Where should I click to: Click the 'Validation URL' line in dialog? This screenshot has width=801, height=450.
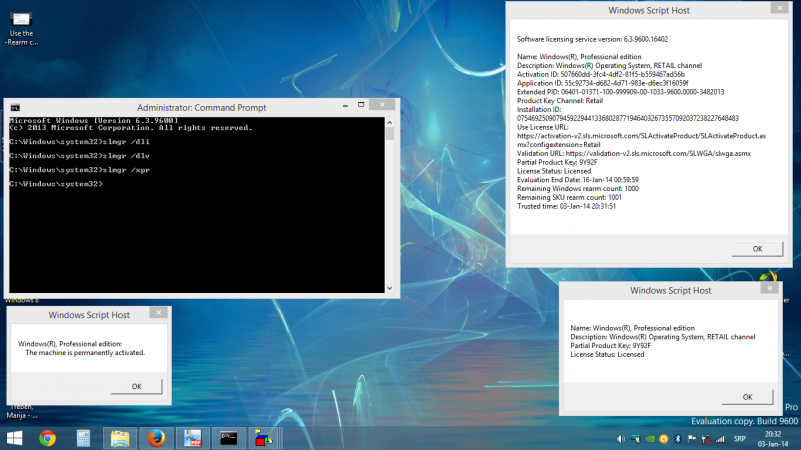coord(634,153)
